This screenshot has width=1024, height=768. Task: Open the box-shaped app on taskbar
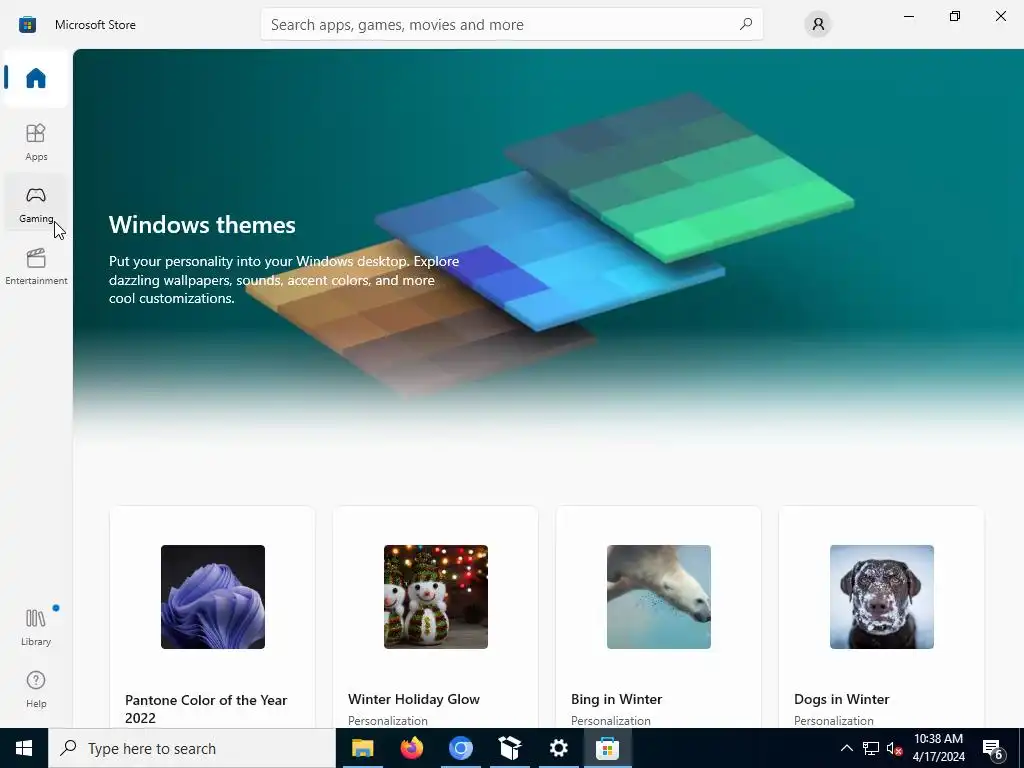pos(509,748)
